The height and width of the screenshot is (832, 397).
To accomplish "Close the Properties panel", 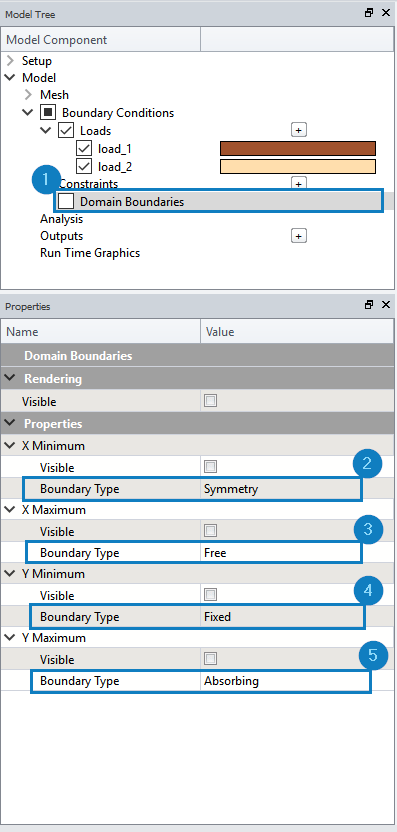I will coord(386,305).
